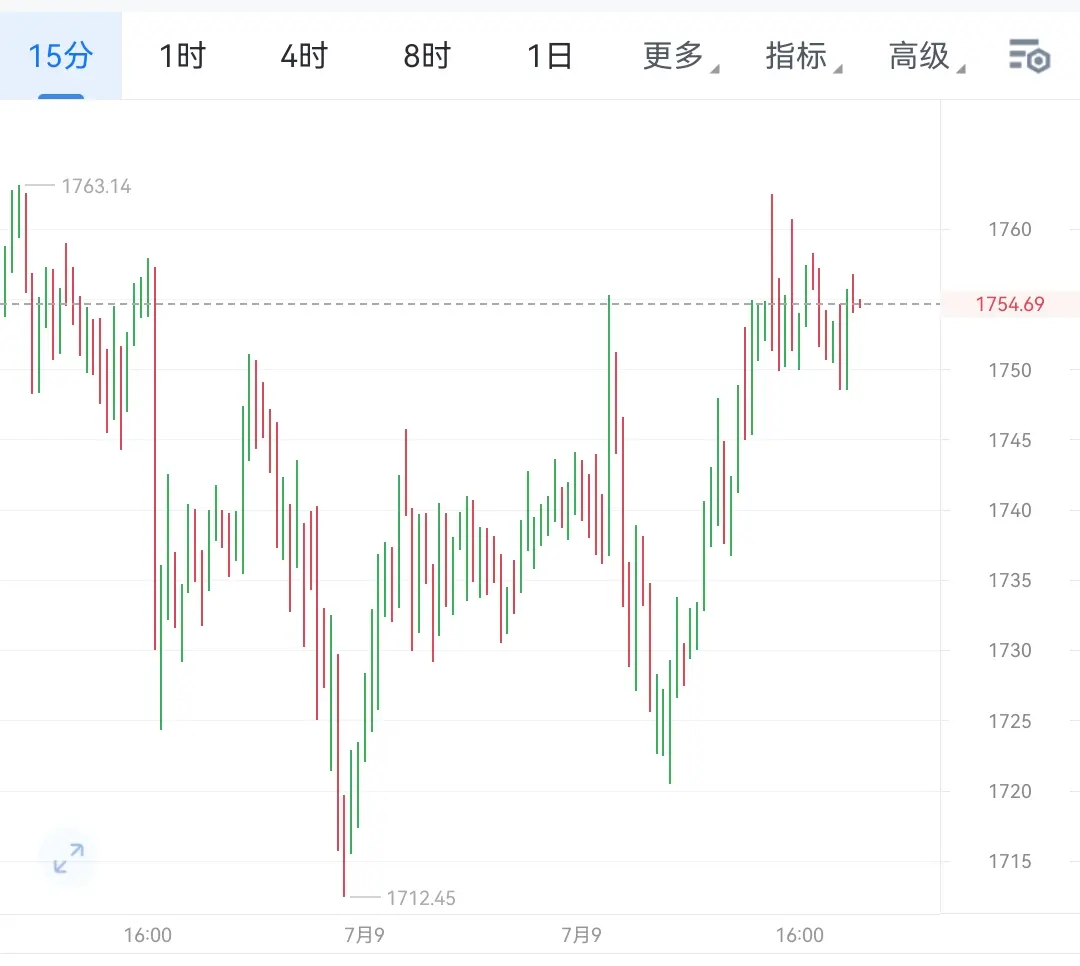1080x966 pixels.
Task: Click the 1715 price axis label
Action: (1010, 861)
